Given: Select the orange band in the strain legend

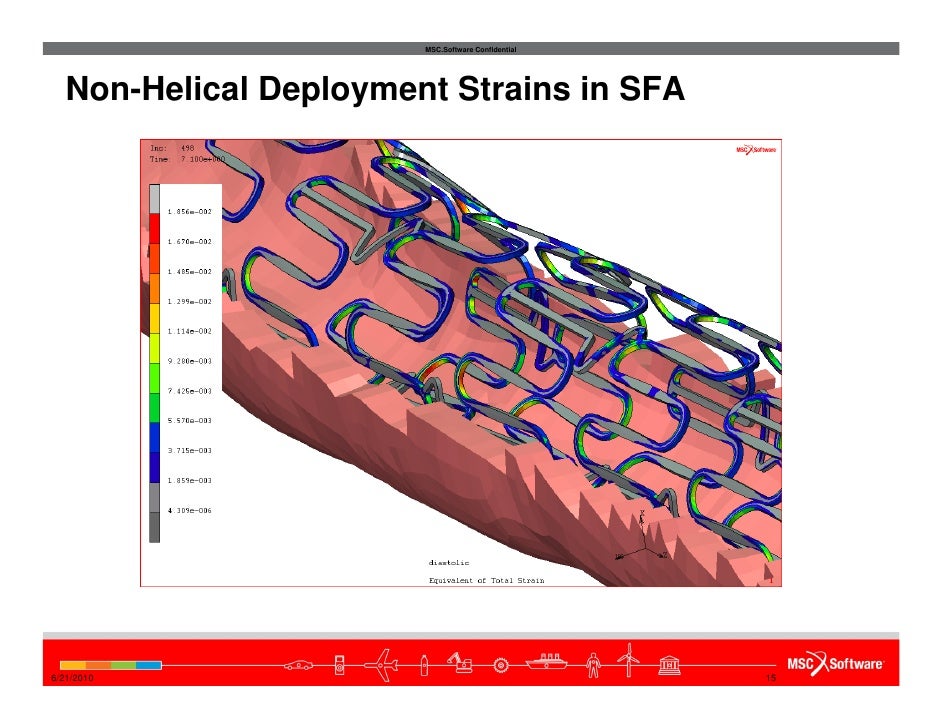Looking at the screenshot, I should (154, 288).
